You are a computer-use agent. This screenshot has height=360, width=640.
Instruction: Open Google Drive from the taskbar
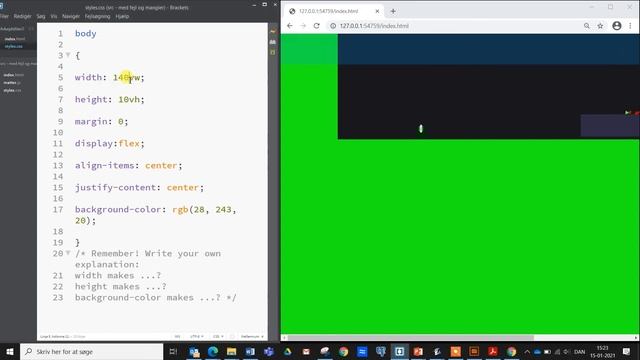[x=288, y=351]
